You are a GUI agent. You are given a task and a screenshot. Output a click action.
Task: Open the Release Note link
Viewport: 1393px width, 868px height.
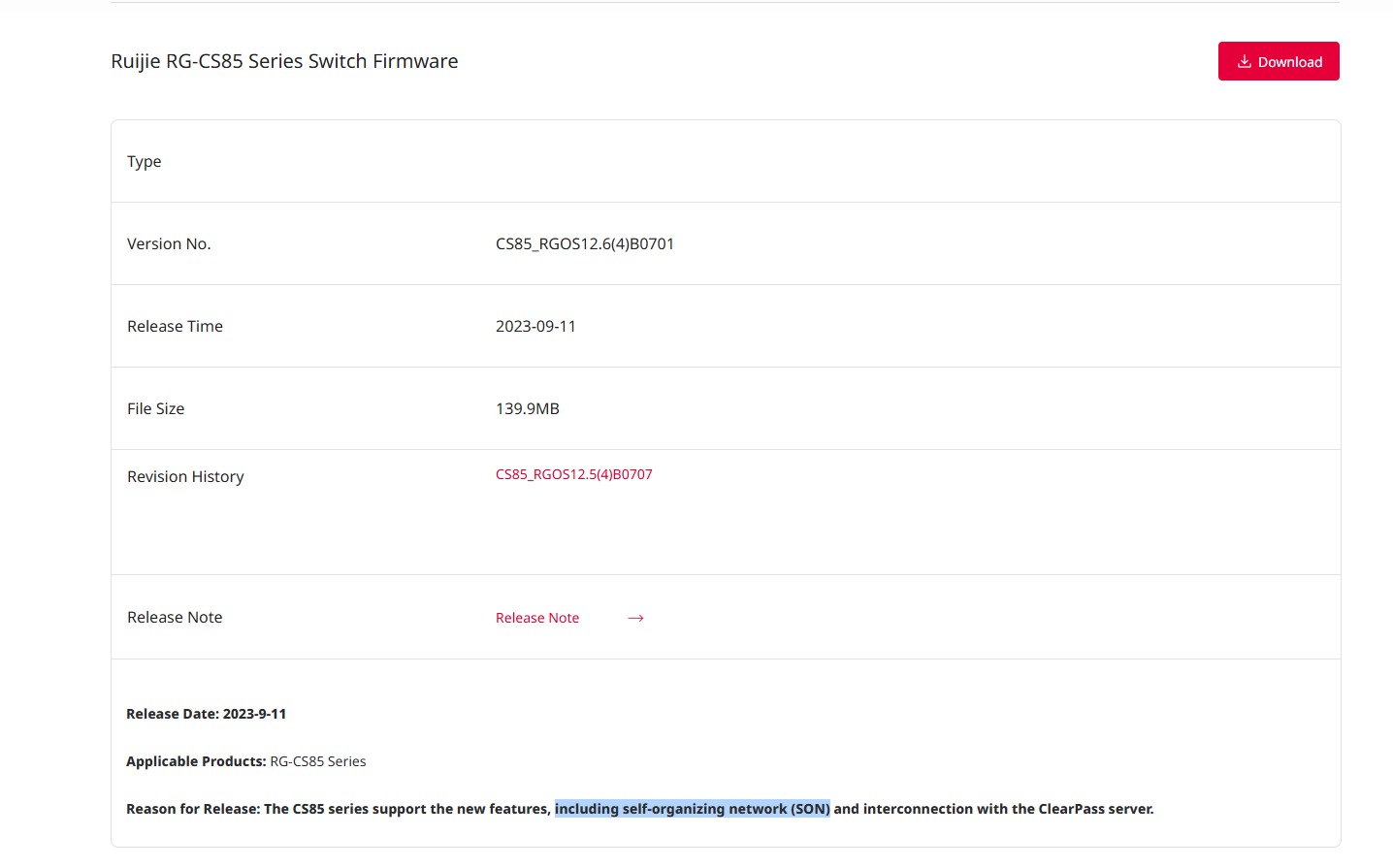click(537, 618)
